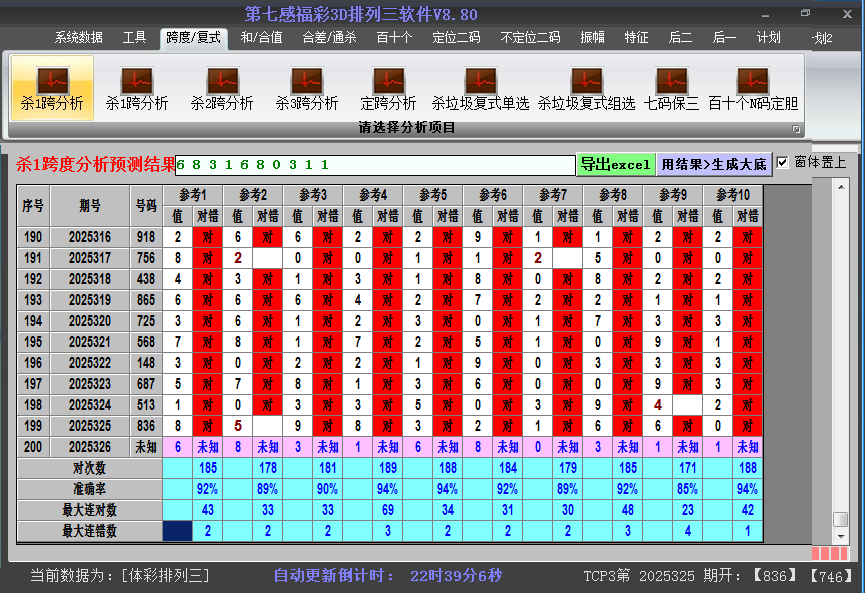This screenshot has height=593, width=865.
Task: Open the 系统数据 menu
Action: (78, 37)
